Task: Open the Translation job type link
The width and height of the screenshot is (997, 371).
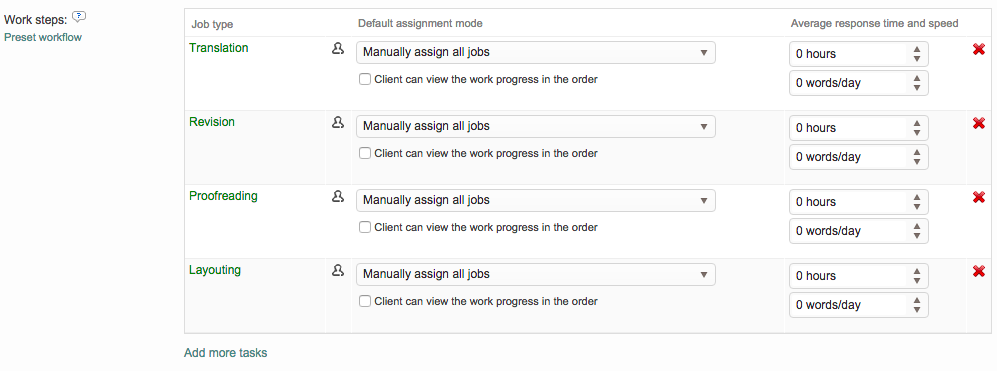Action: coord(219,48)
